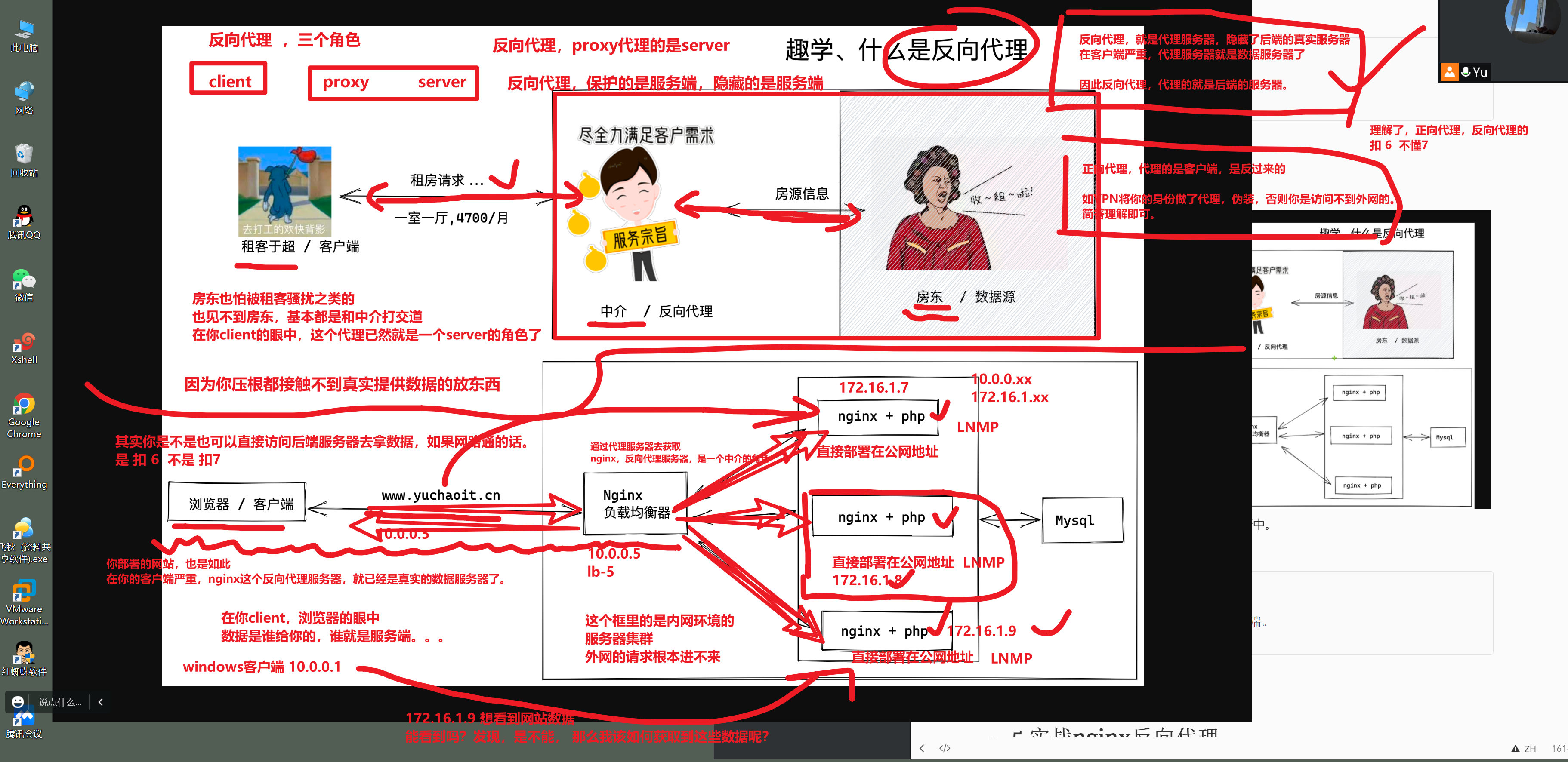Open the 红蜘蛛软件 desktop shortcut
The width and height of the screenshot is (1568, 762).
point(25,659)
